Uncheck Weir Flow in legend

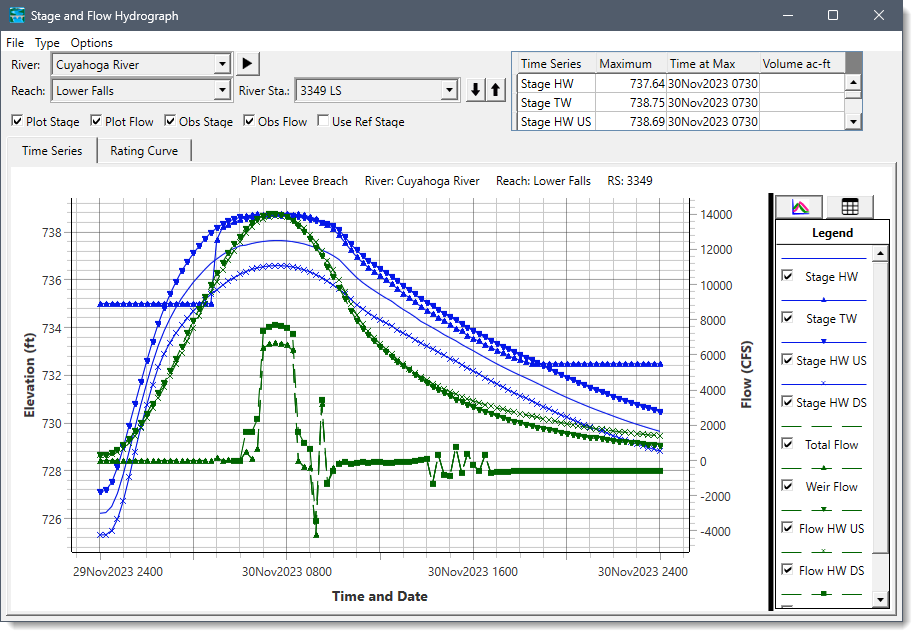pos(787,486)
